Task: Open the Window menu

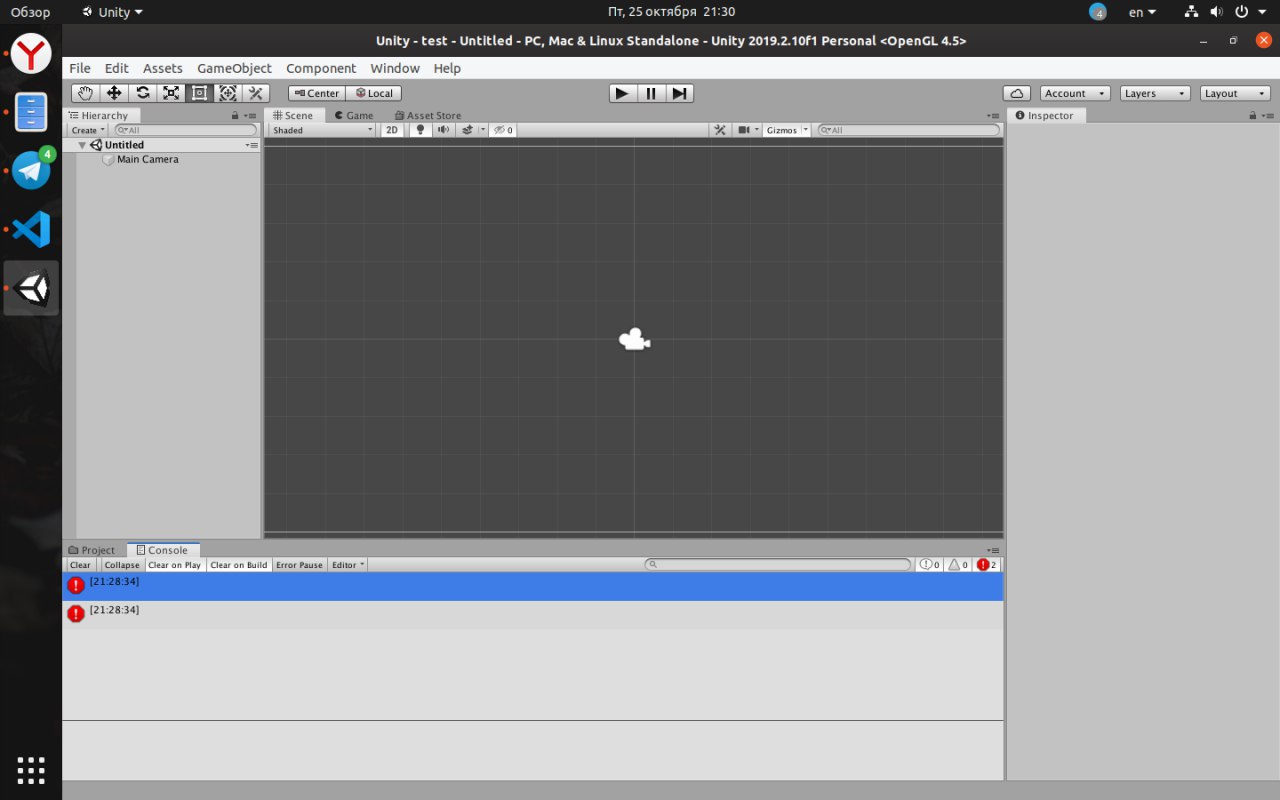Action: pyautogui.click(x=395, y=68)
